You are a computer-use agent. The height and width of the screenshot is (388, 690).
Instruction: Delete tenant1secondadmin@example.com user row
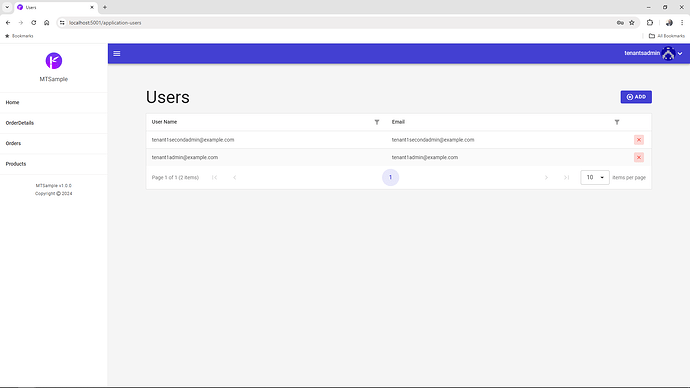coord(639,140)
